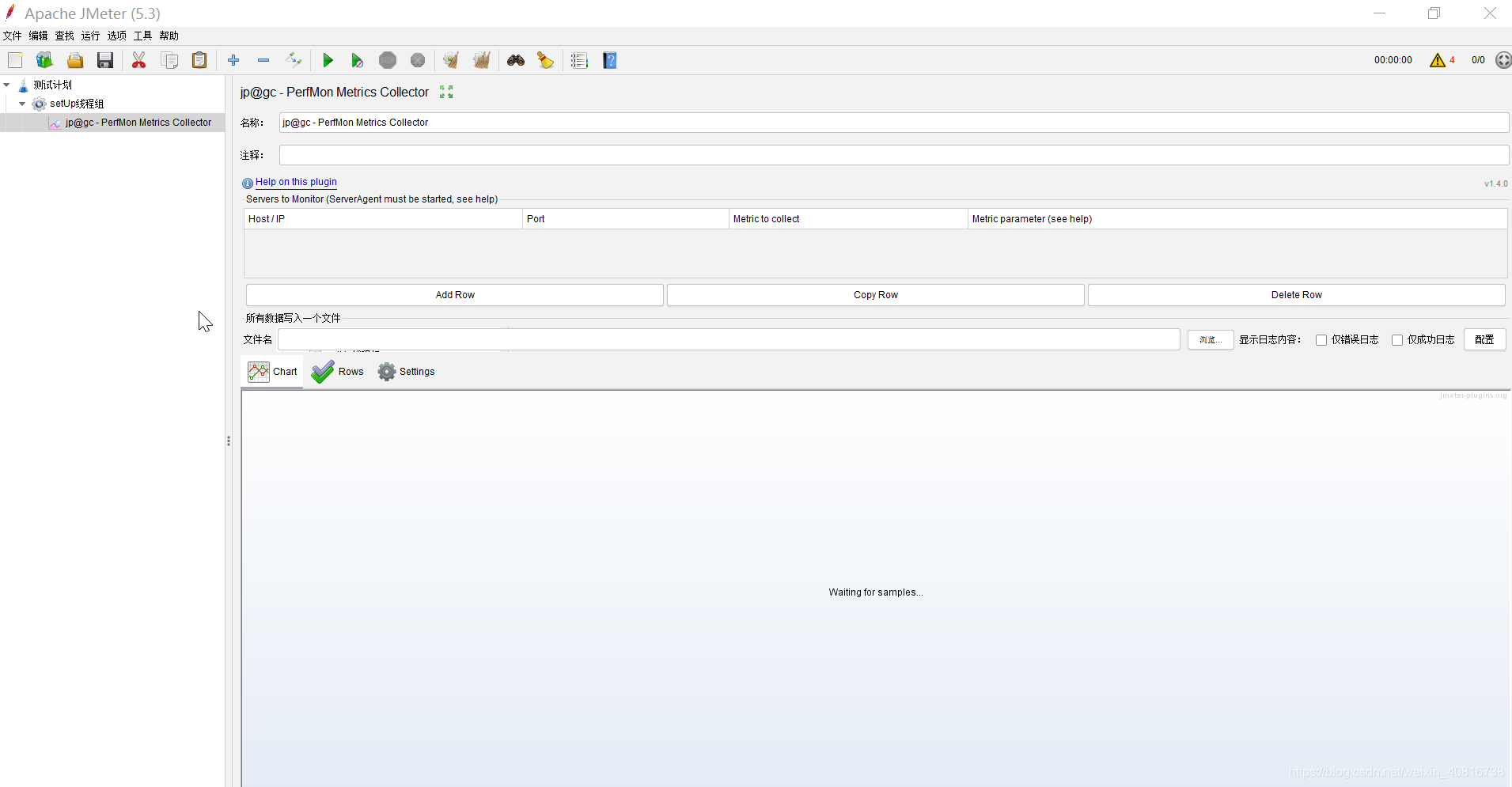This screenshot has width=1512, height=787.
Task: Click the Help question mark icon
Action: point(610,60)
